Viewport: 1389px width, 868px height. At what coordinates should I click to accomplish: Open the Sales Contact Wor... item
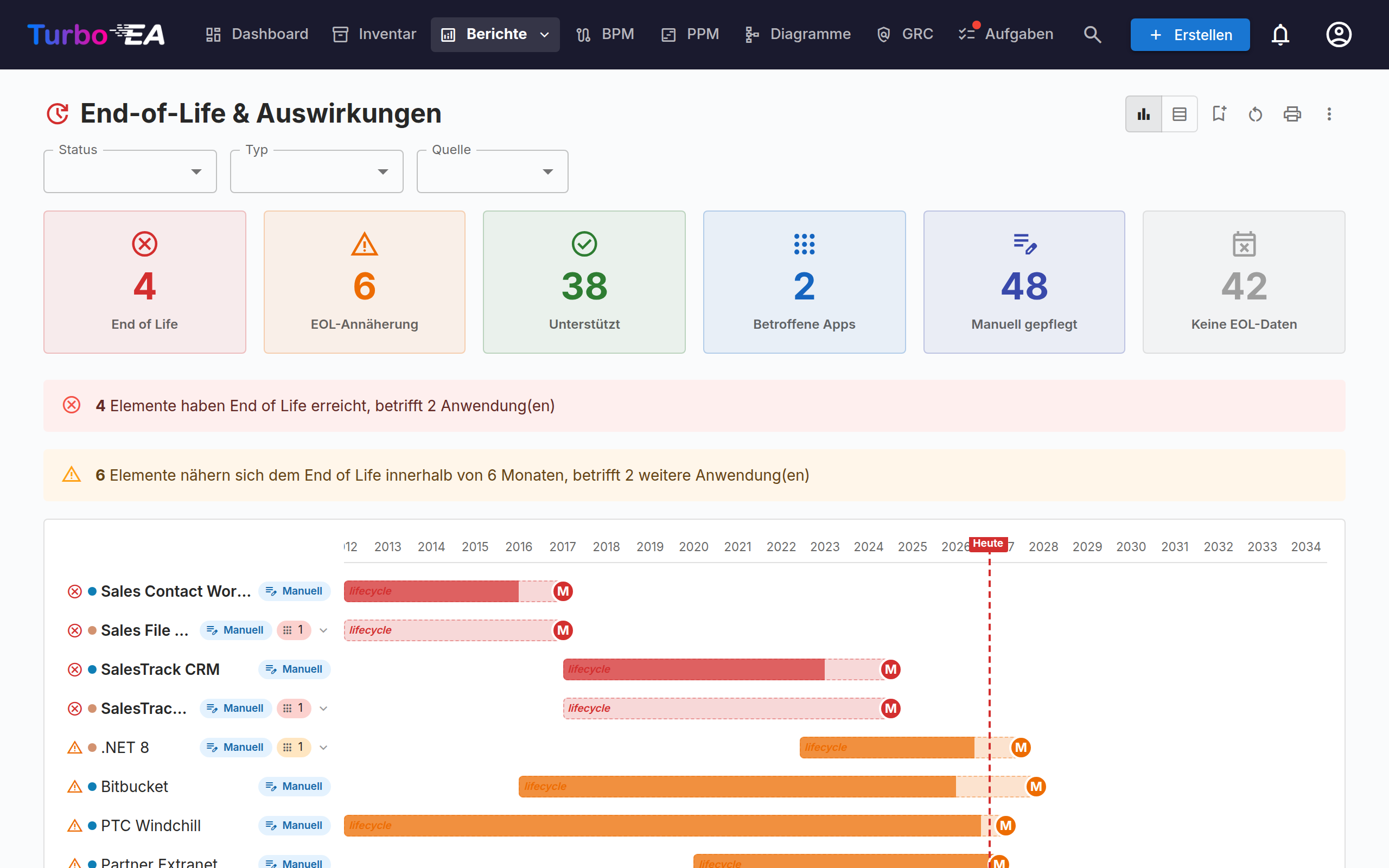click(x=176, y=591)
